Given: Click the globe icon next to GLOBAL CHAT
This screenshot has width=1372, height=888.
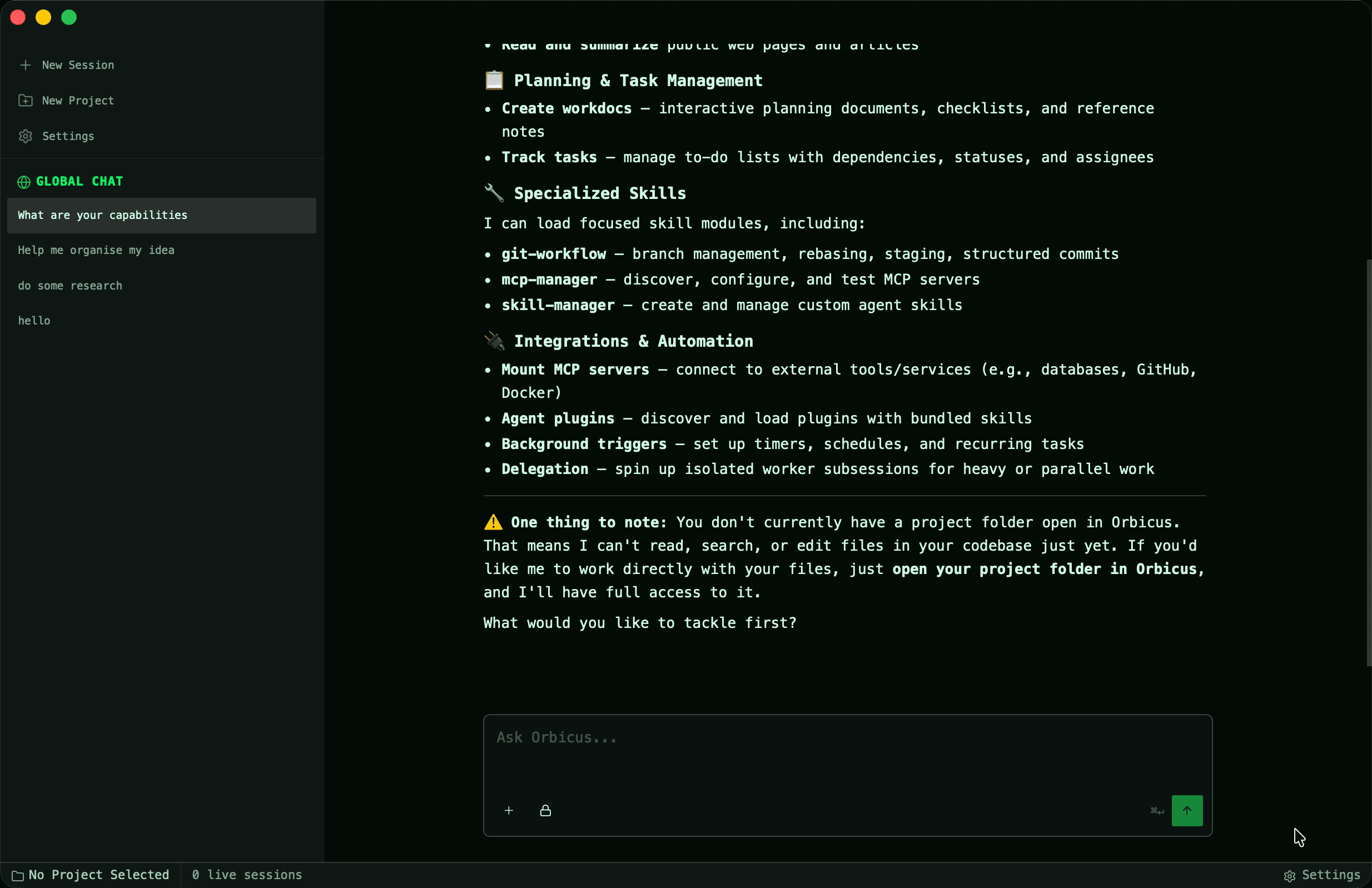Looking at the screenshot, I should pyautogui.click(x=24, y=182).
